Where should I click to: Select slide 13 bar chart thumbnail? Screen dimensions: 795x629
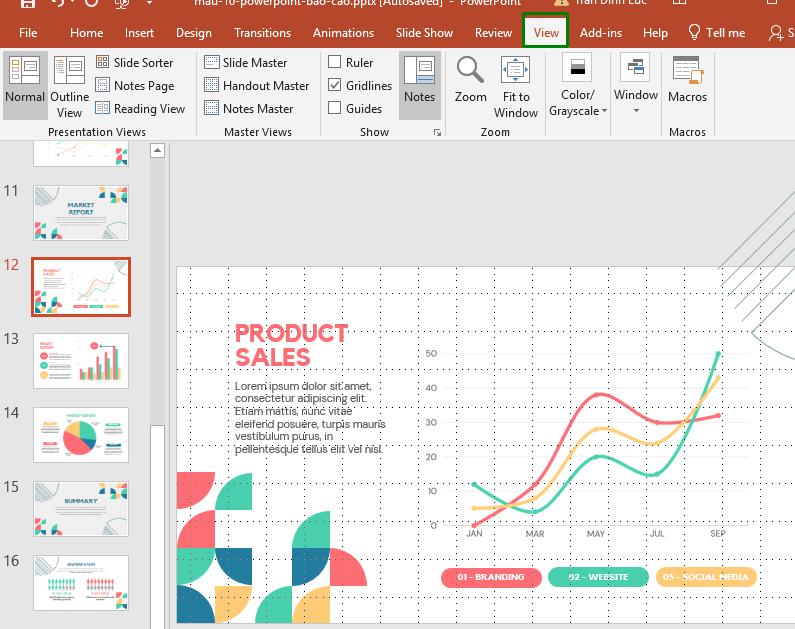coord(81,361)
